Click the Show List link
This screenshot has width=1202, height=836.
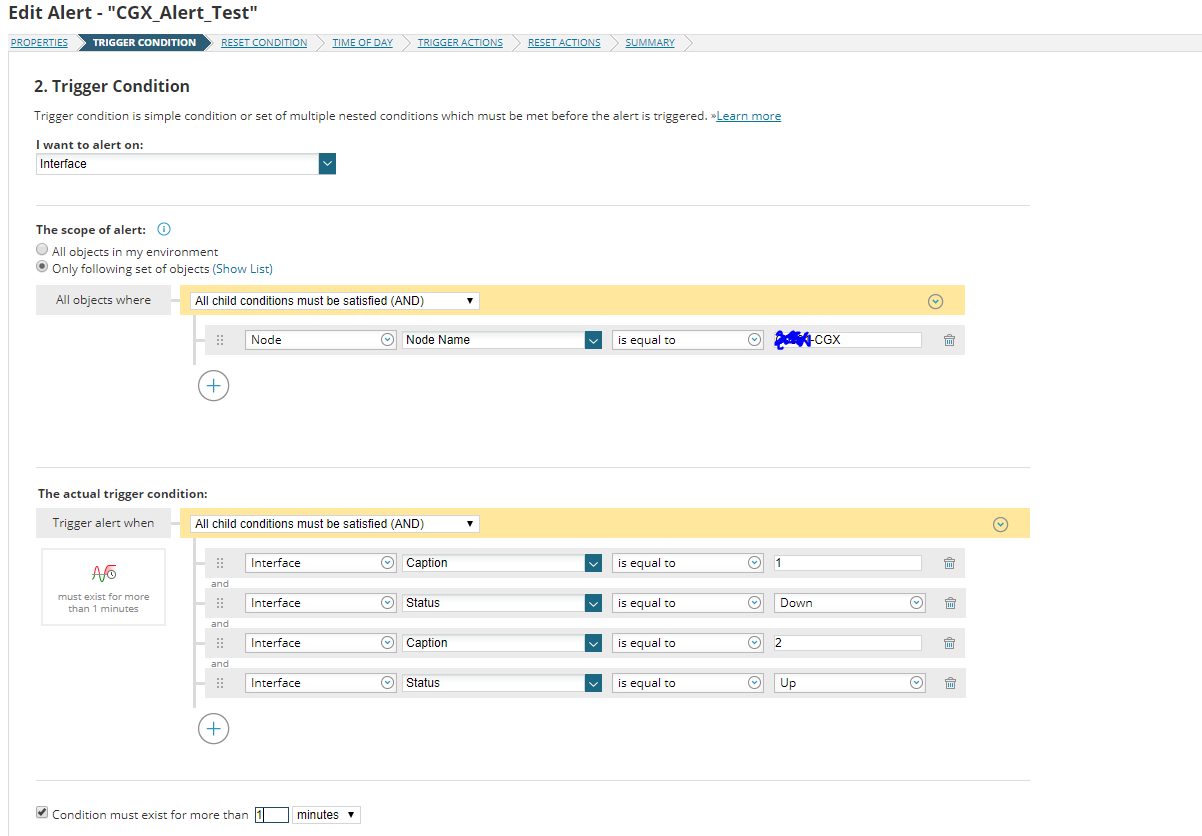point(243,268)
